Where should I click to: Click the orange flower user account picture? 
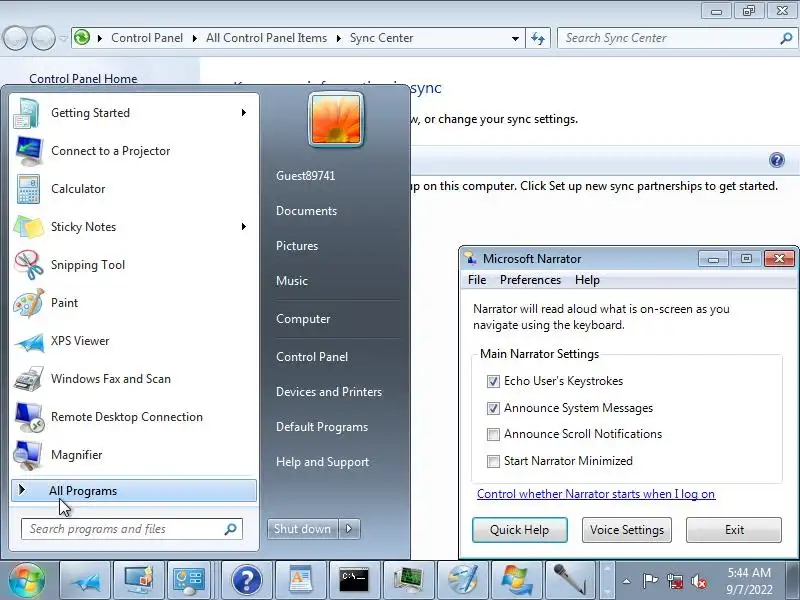coord(336,119)
